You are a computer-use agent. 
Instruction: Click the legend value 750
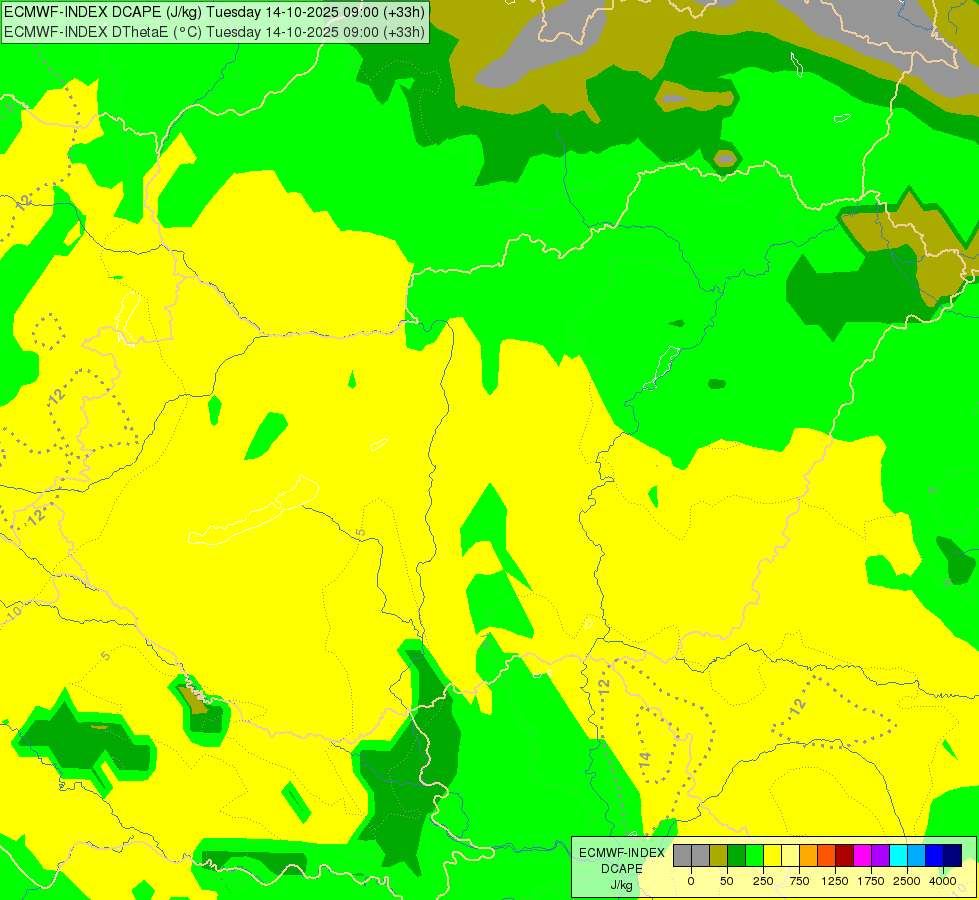799,881
